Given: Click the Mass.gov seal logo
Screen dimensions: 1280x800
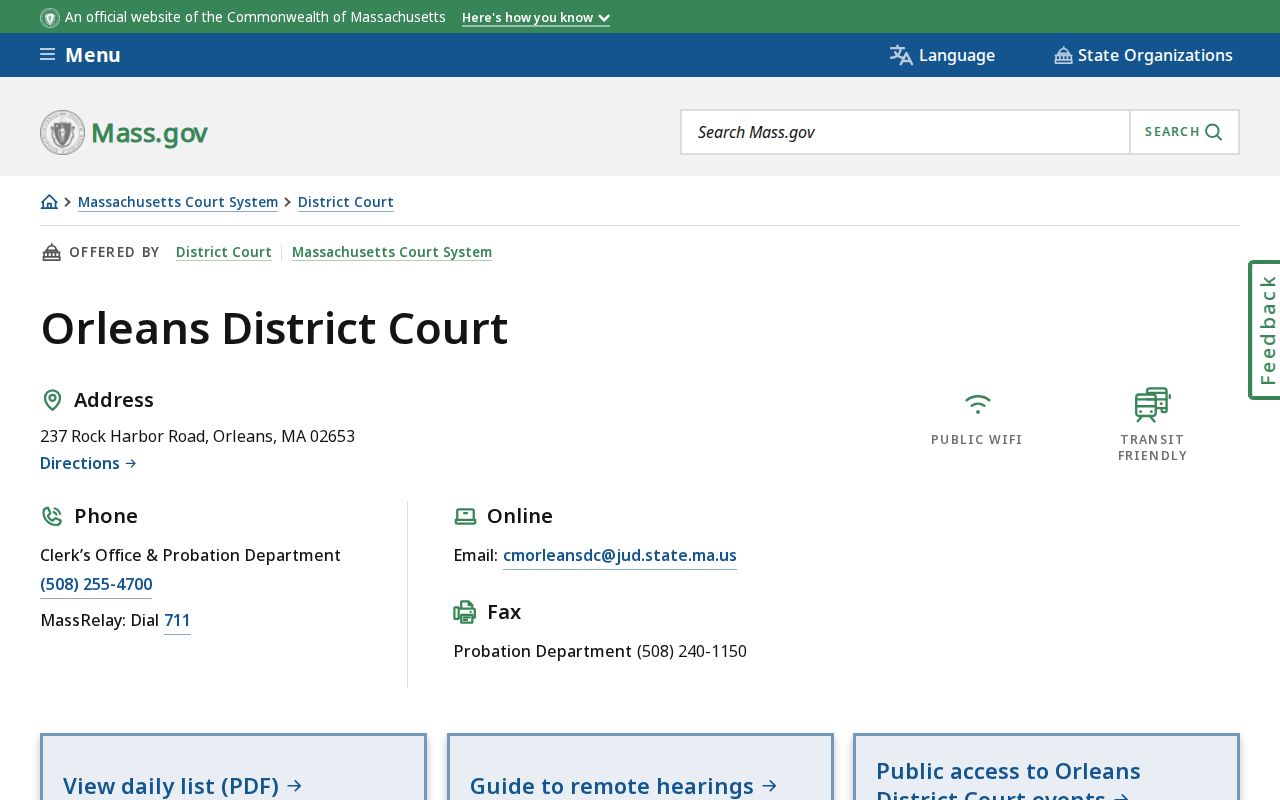Looking at the screenshot, I should click(62, 132).
